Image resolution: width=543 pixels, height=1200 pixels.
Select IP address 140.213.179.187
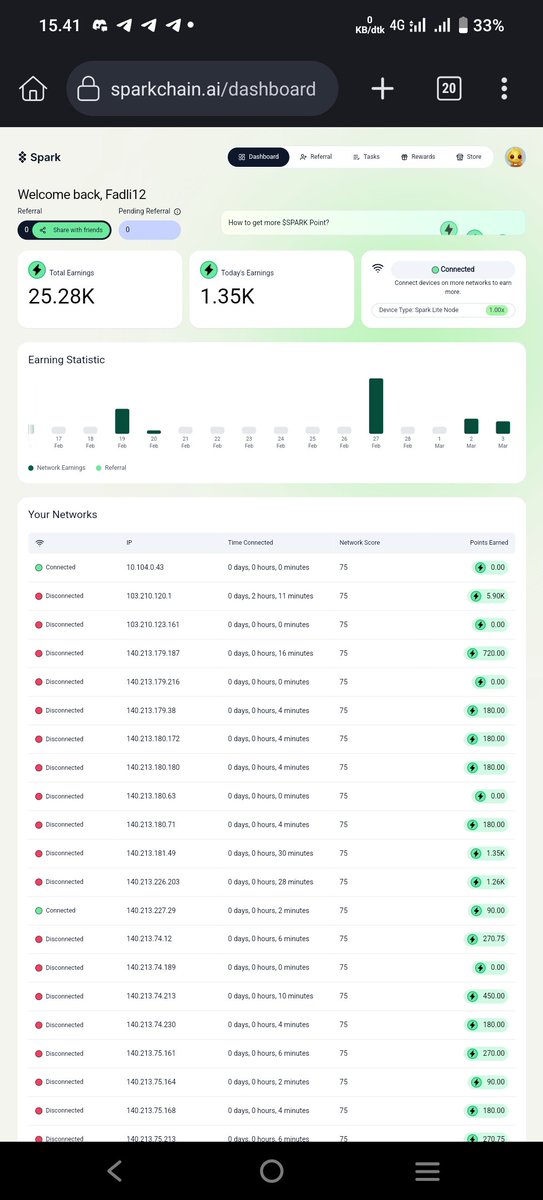153,653
